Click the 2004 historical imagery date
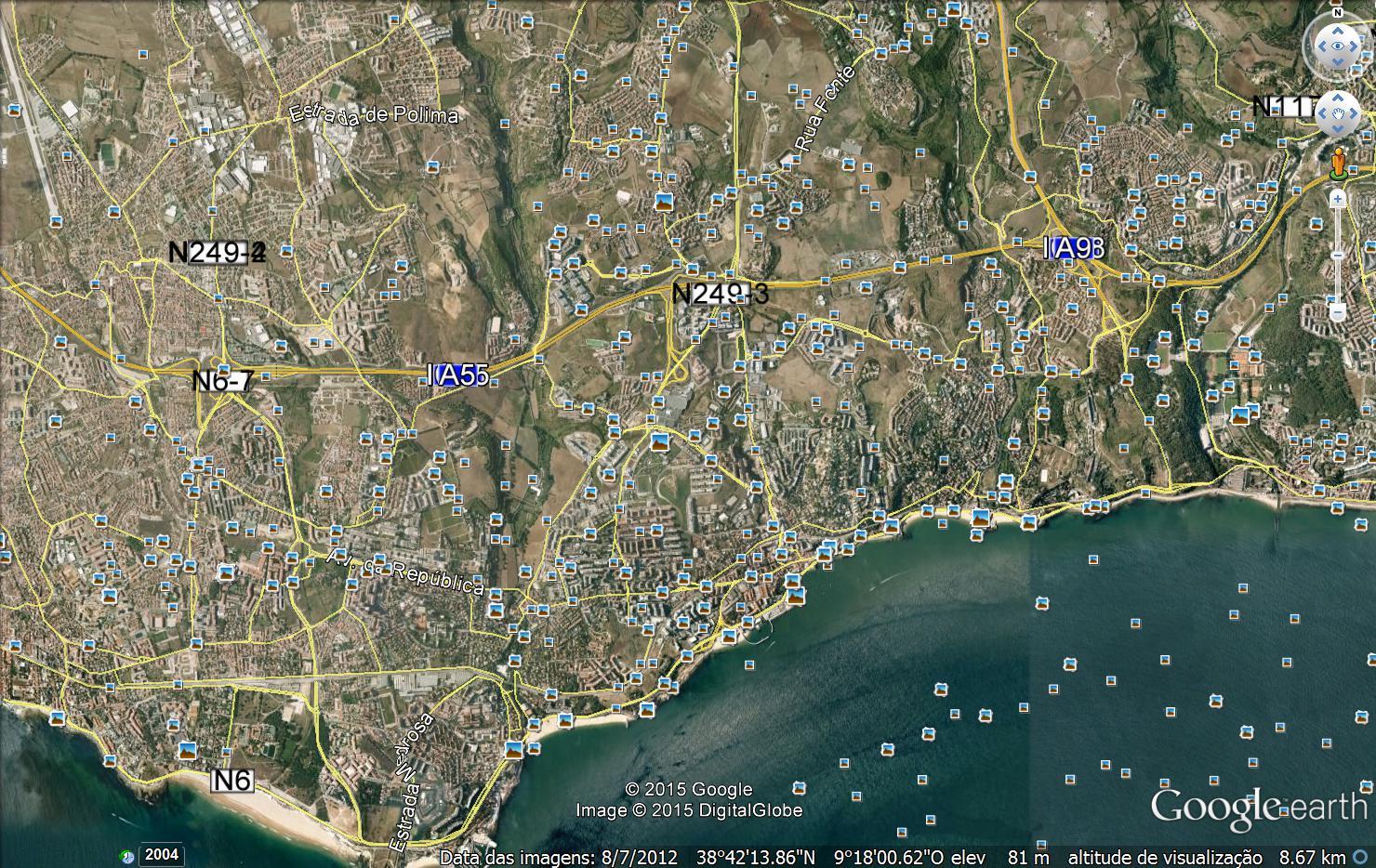 coord(162,855)
